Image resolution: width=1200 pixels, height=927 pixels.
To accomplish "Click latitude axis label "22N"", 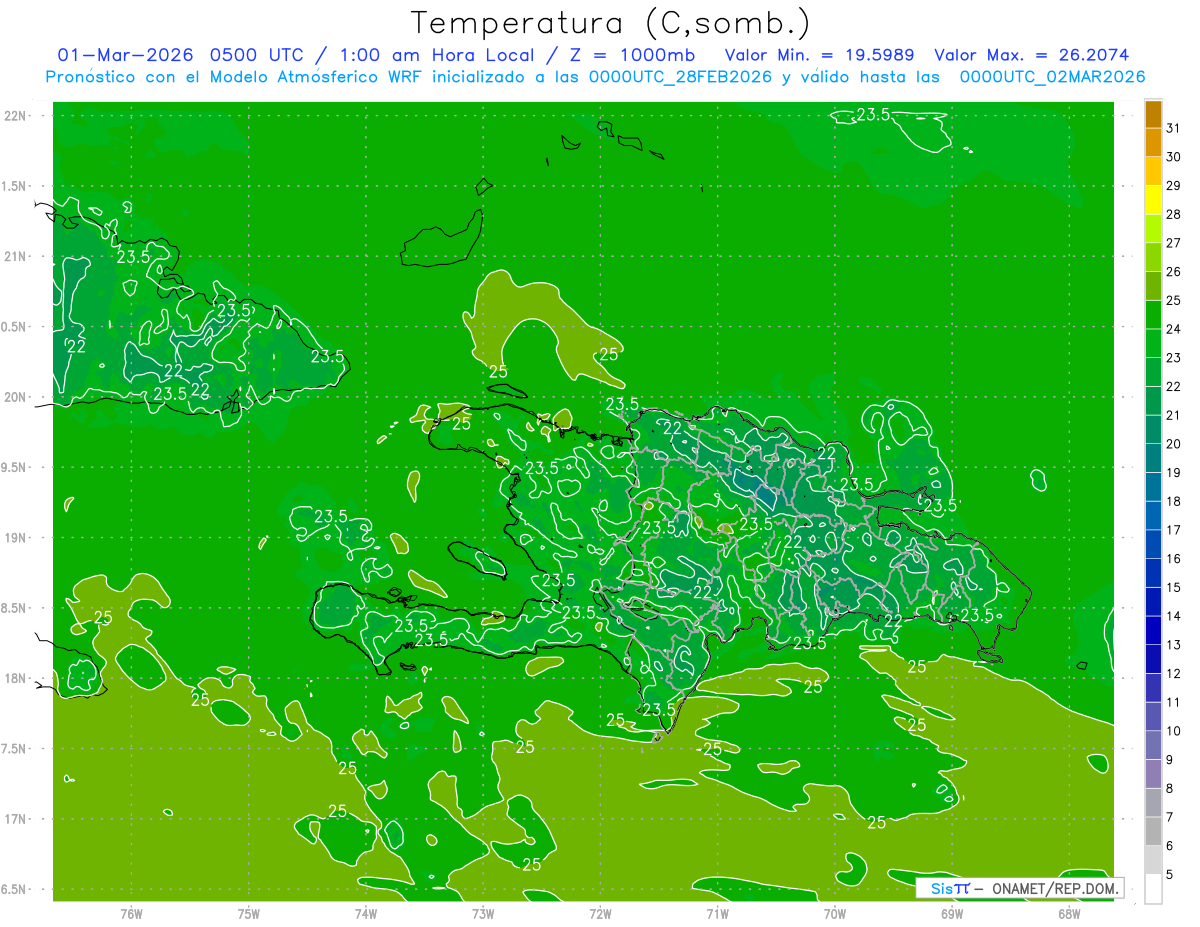I will point(16,116).
